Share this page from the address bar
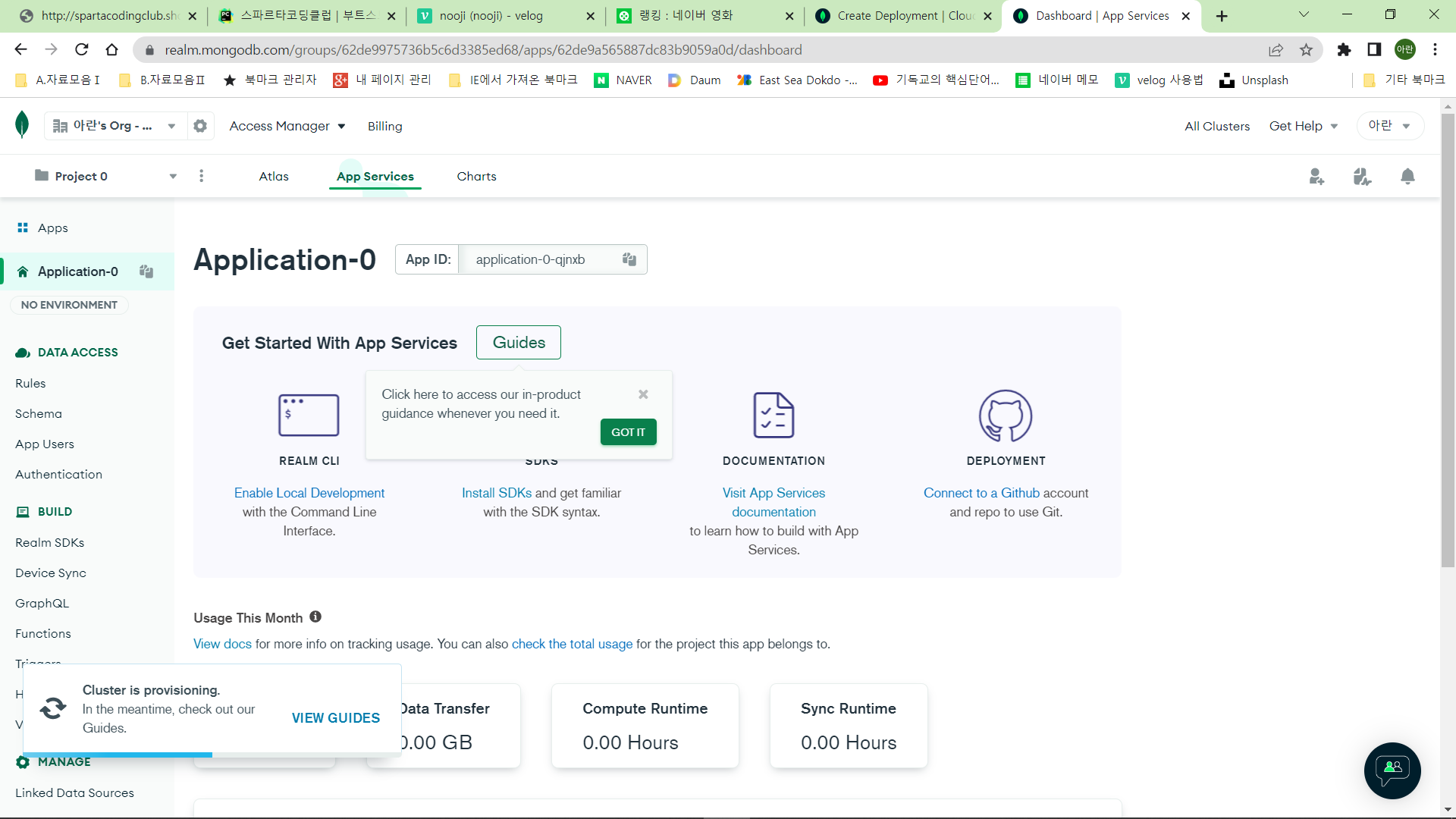The width and height of the screenshot is (1456, 819). coord(1276,50)
